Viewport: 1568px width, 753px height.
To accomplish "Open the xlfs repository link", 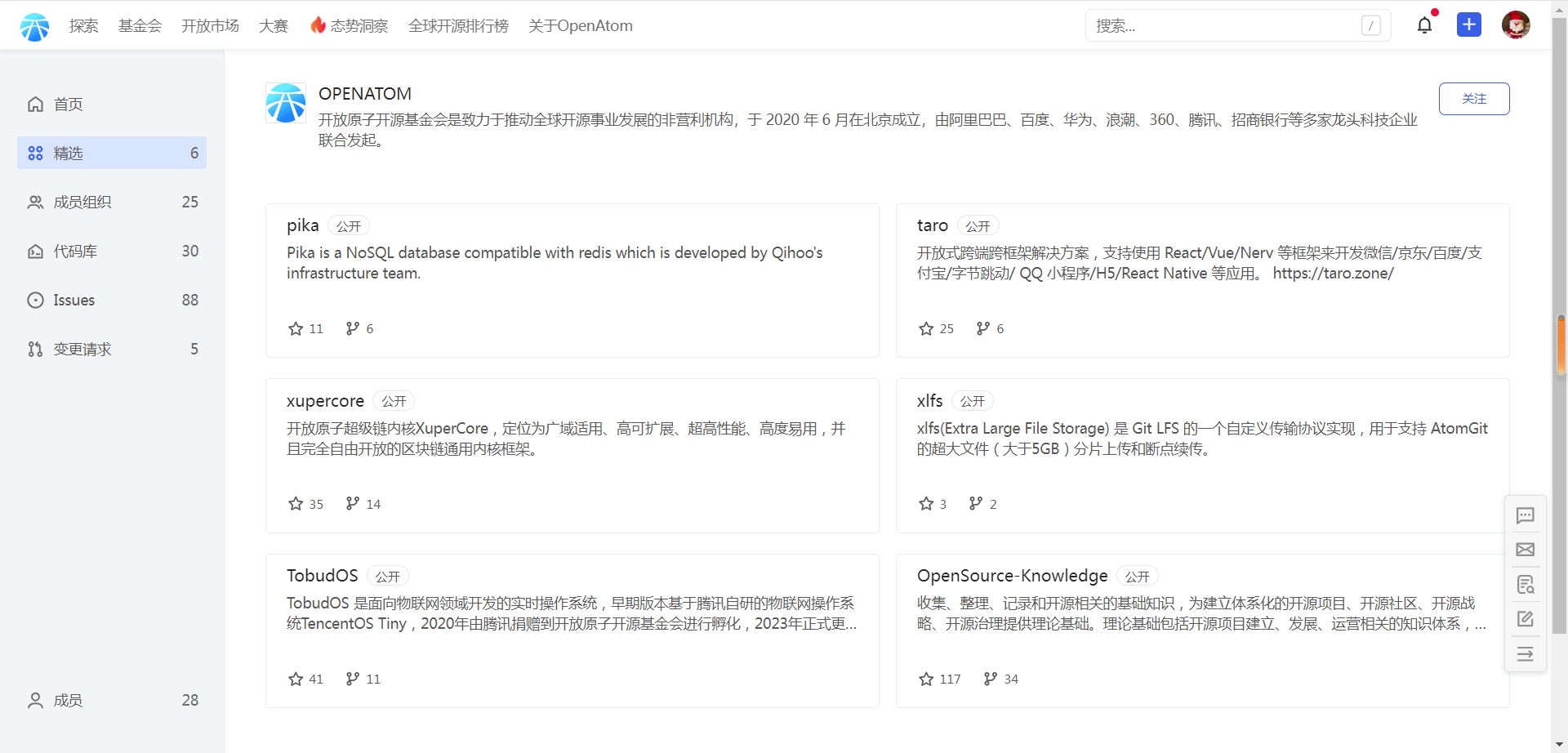I will 929,401.
